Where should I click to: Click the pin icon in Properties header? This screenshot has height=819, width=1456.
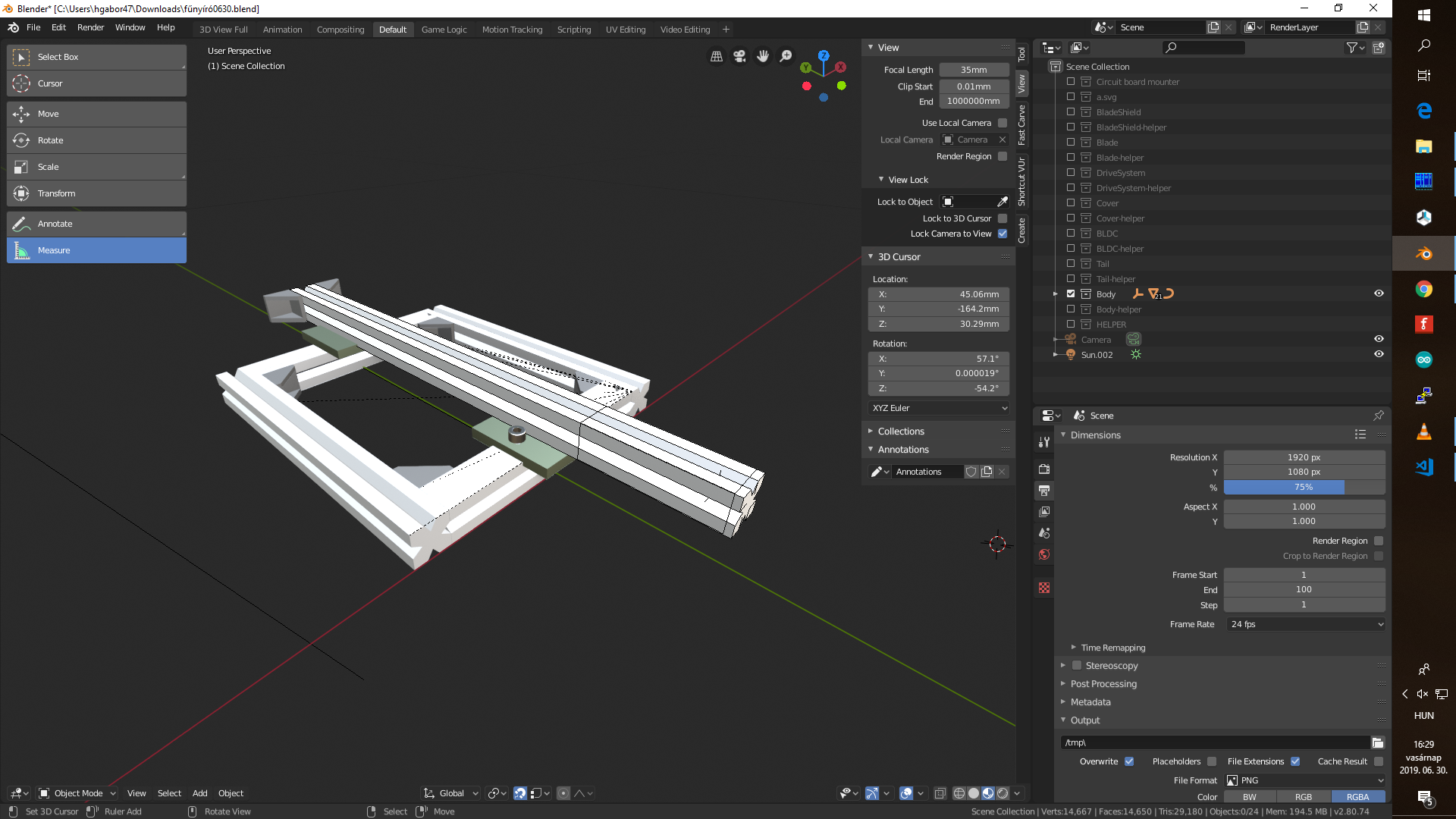(x=1379, y=416)
